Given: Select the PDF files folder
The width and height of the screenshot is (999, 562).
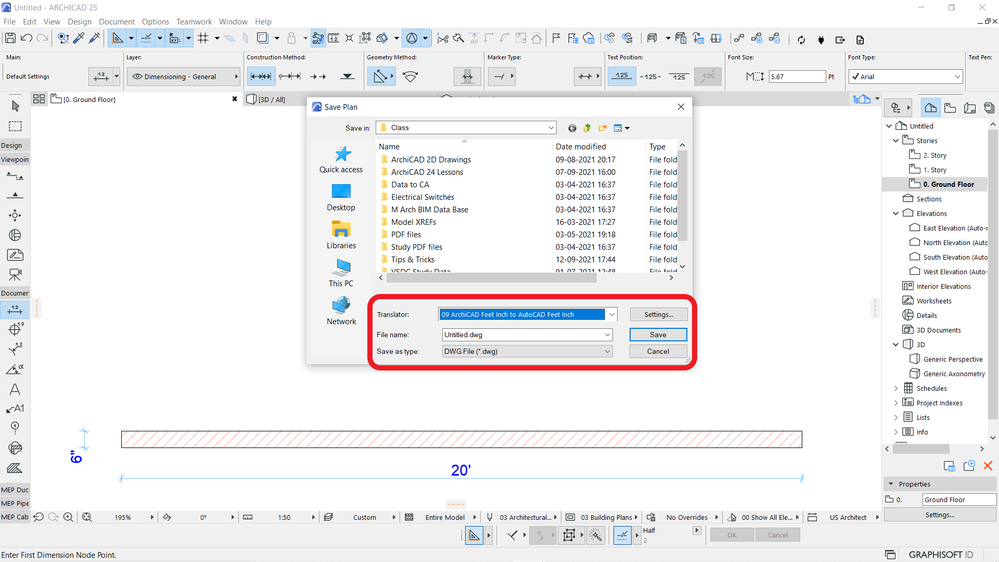Looking at the screenshot, I should tap(405, 234).
